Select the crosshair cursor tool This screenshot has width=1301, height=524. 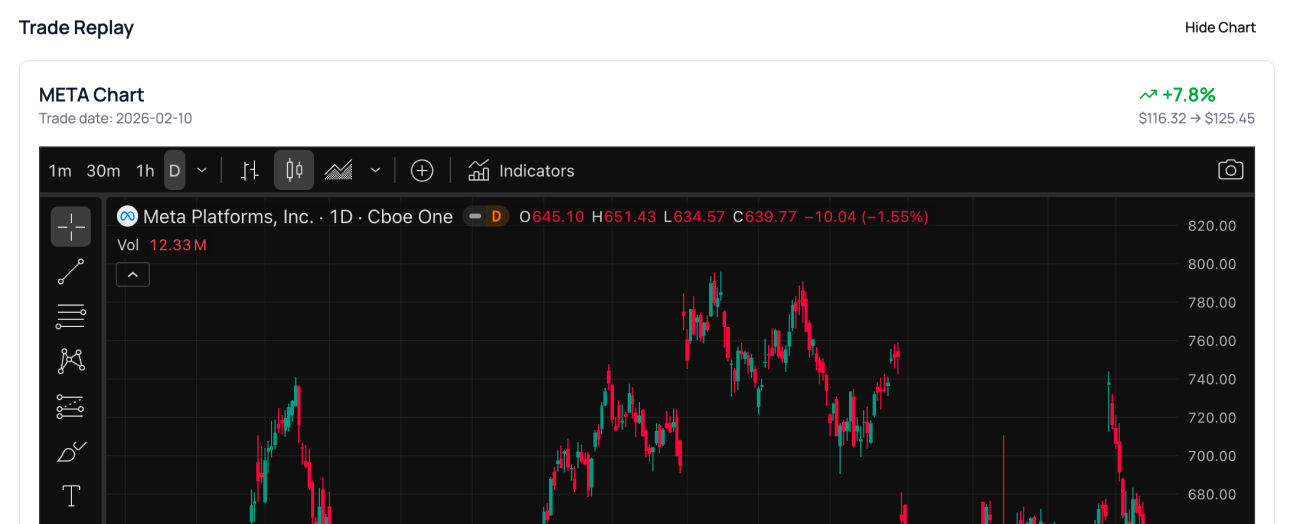[71, 227]
